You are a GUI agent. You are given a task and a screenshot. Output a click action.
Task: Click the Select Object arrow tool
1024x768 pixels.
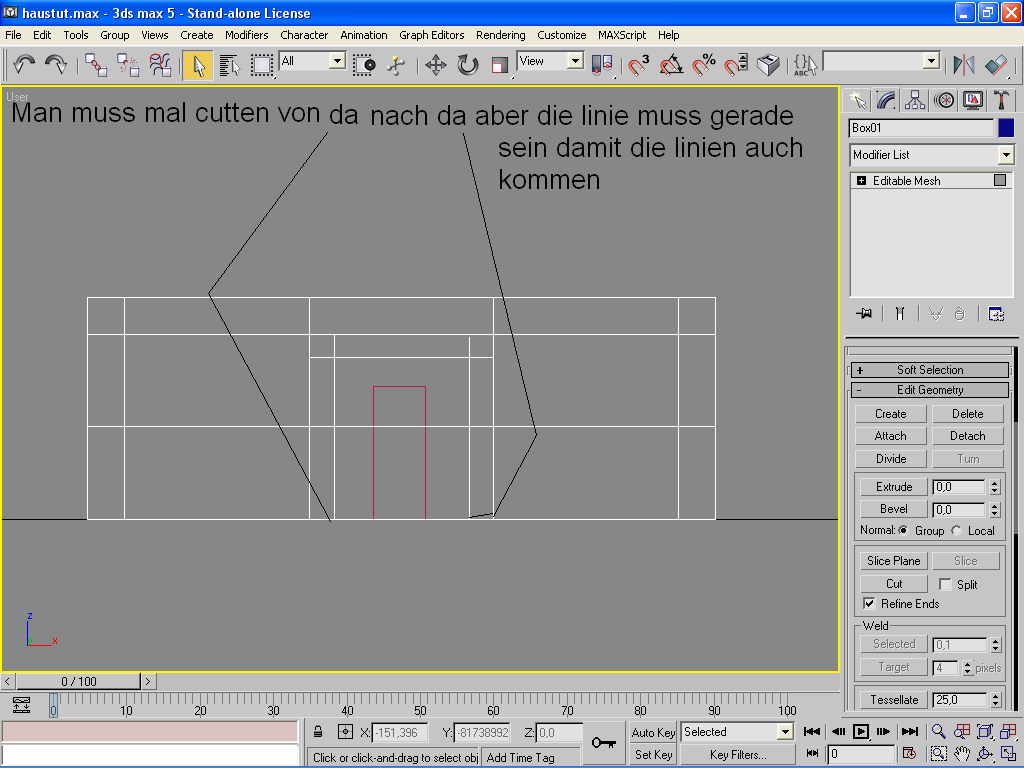(x=198, y=65)
